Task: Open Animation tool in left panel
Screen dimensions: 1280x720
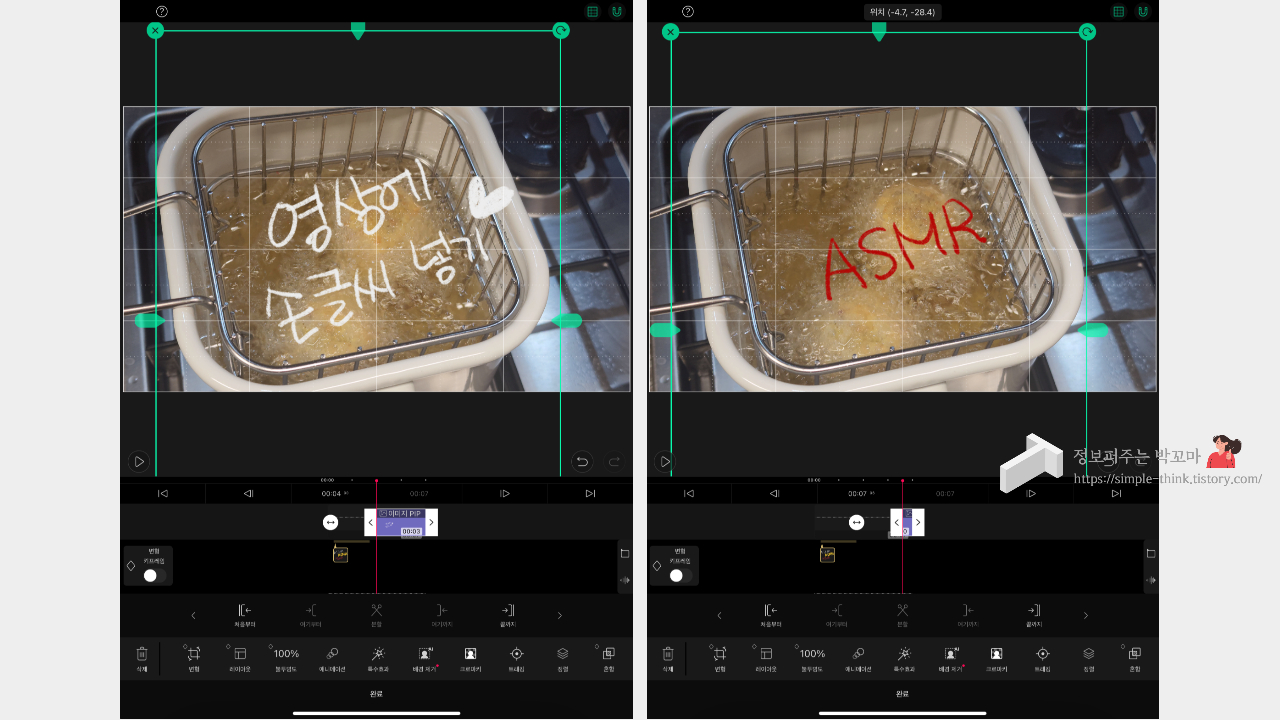Action: 332,658
